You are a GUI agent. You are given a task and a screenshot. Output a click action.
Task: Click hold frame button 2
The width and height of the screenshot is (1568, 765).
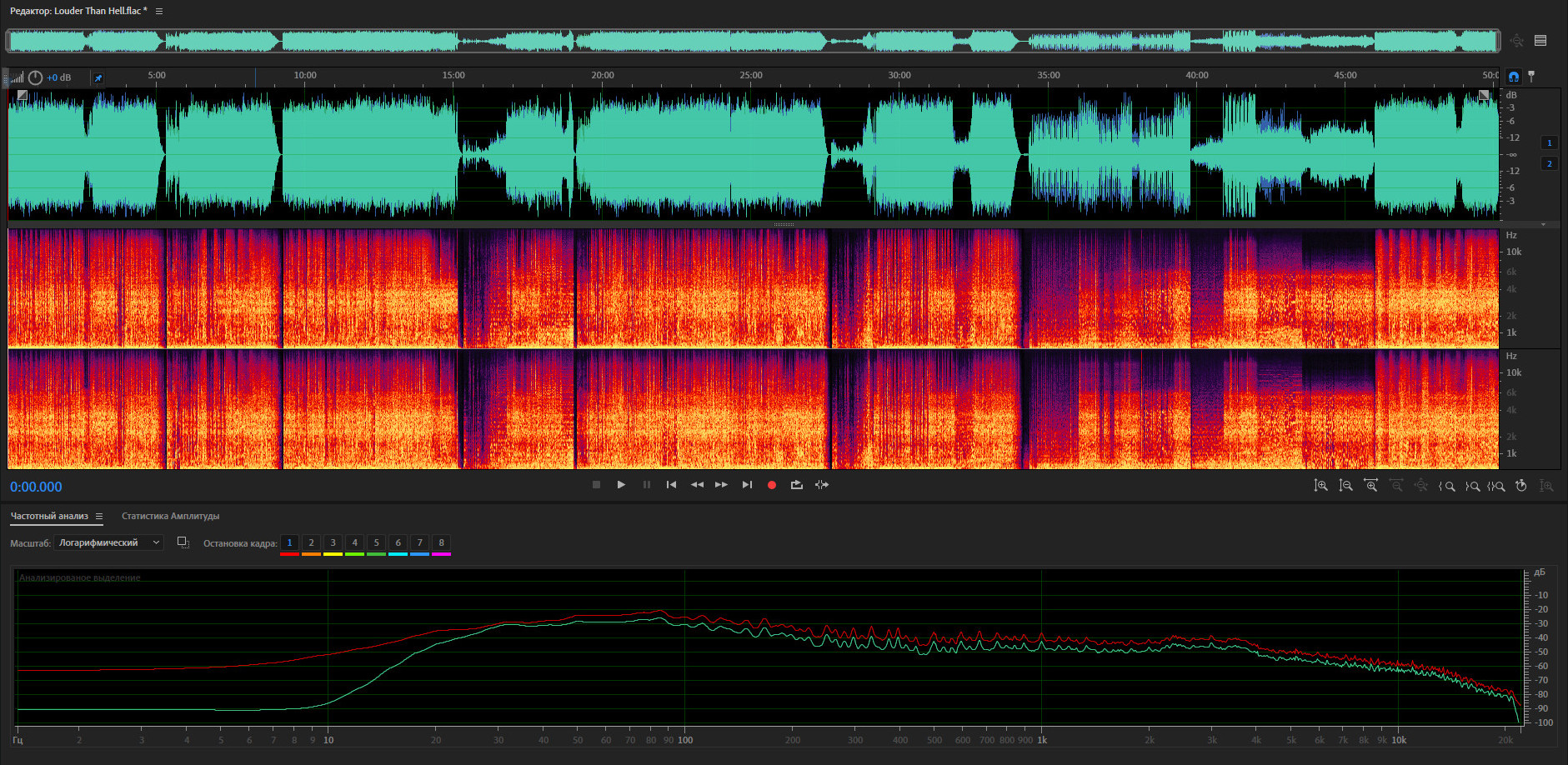[x=311, y=543]
